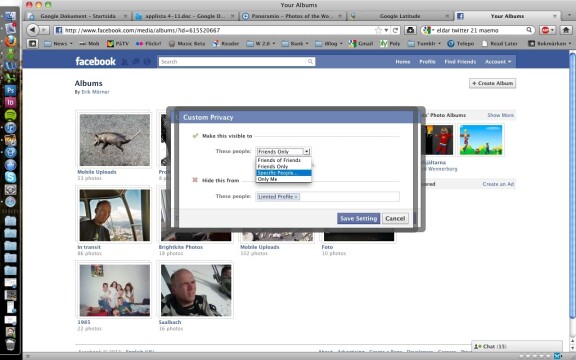Remove the Limited Profile tag
This screenshot has width=576, height=360.
(296, 197)
